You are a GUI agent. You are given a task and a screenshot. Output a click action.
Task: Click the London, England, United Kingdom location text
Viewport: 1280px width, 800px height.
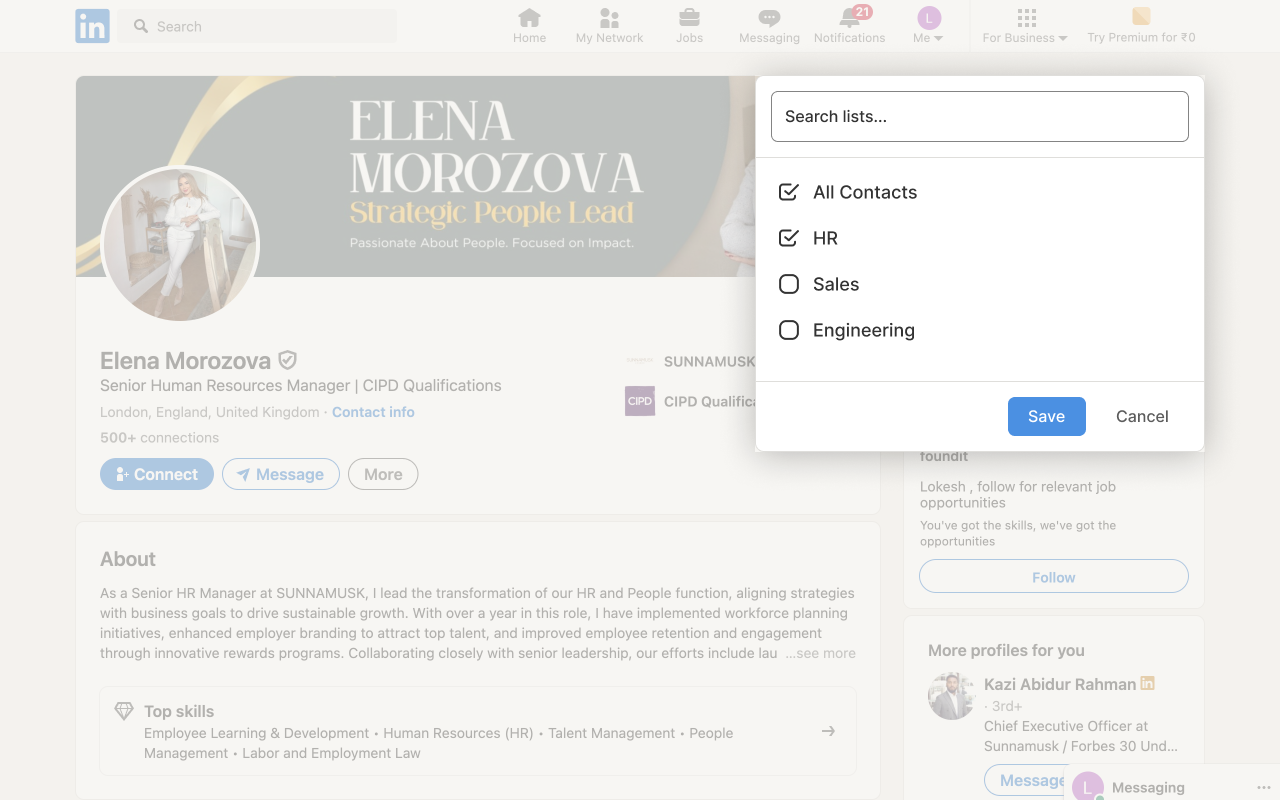pos(209,412)
